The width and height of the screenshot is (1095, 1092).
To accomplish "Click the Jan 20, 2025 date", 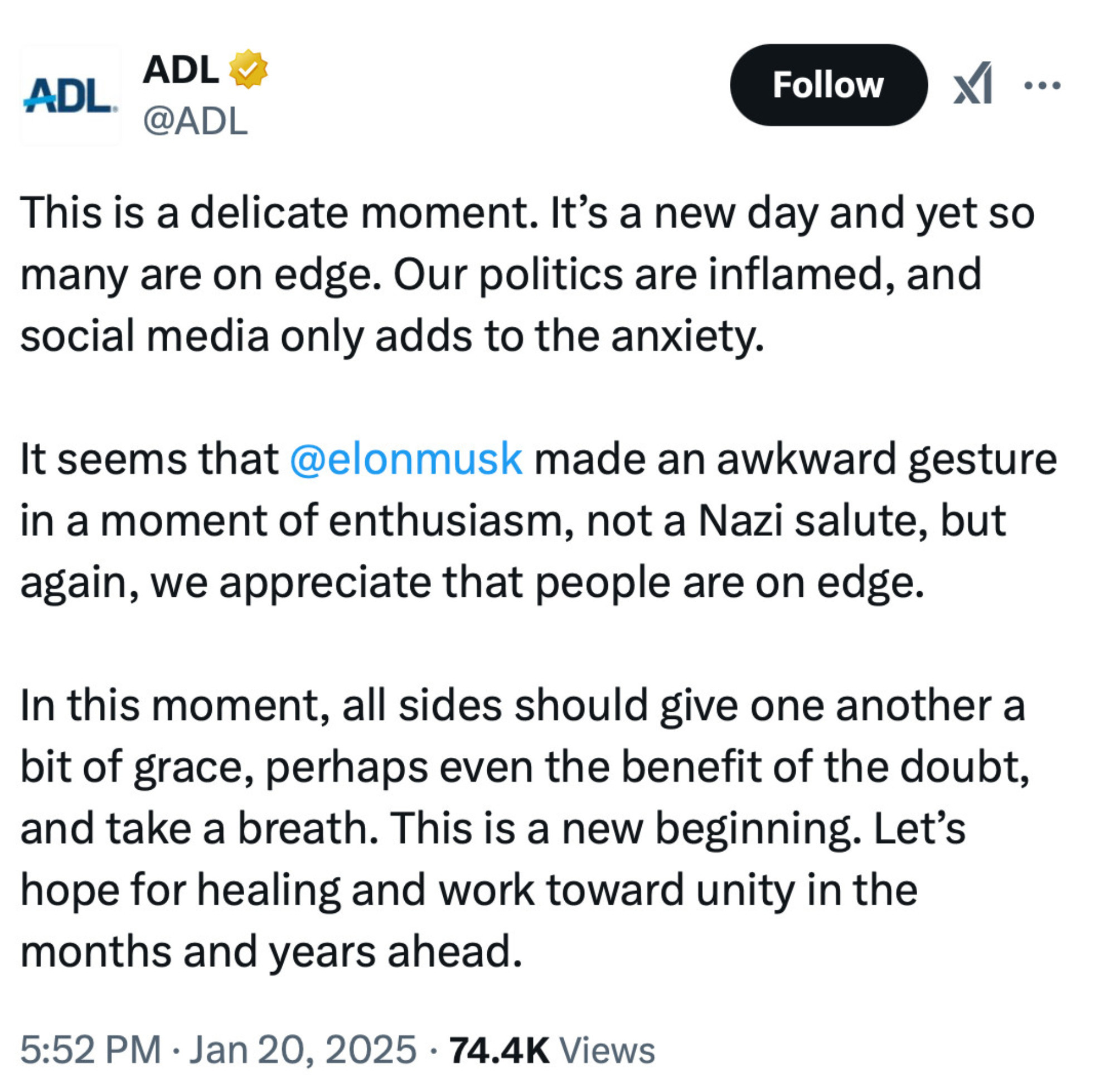I will tap(303, 1050).
